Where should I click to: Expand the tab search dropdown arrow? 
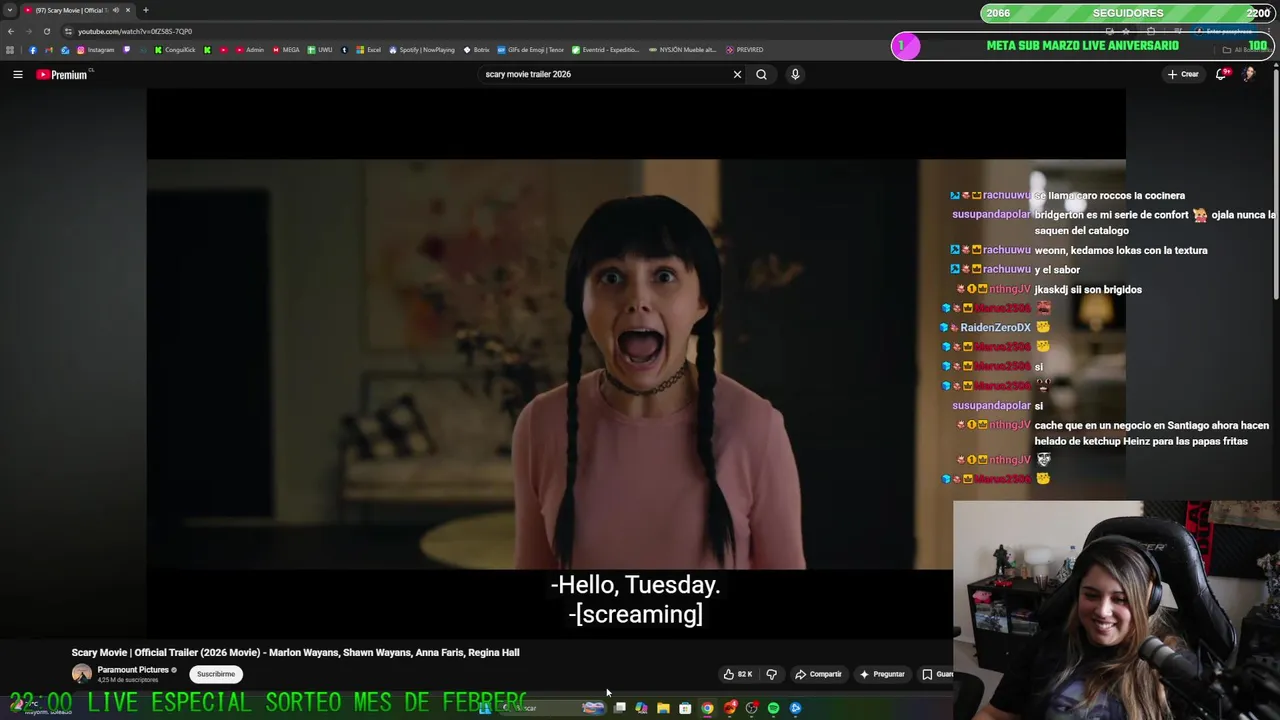pyautogui.click(x=10, y=10)
